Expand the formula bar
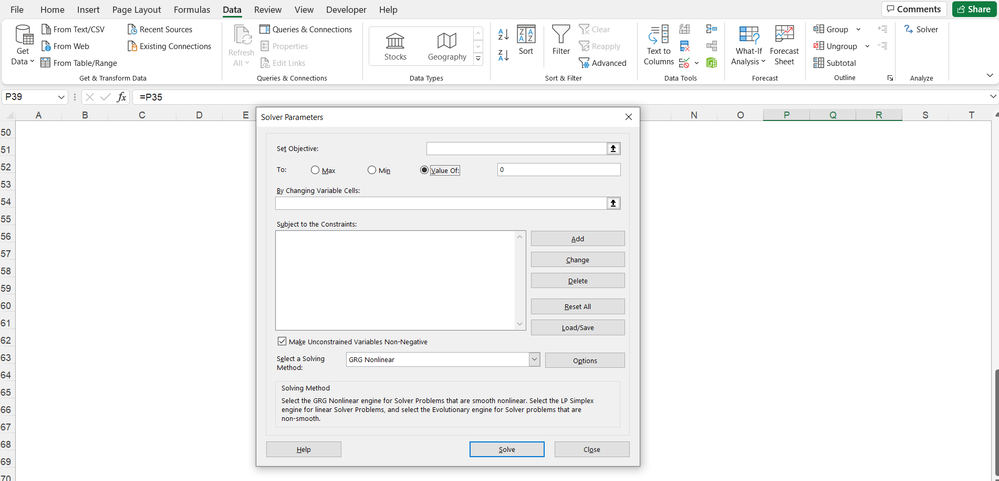Viewport: 999px width, 481px height. click(993, 97)
